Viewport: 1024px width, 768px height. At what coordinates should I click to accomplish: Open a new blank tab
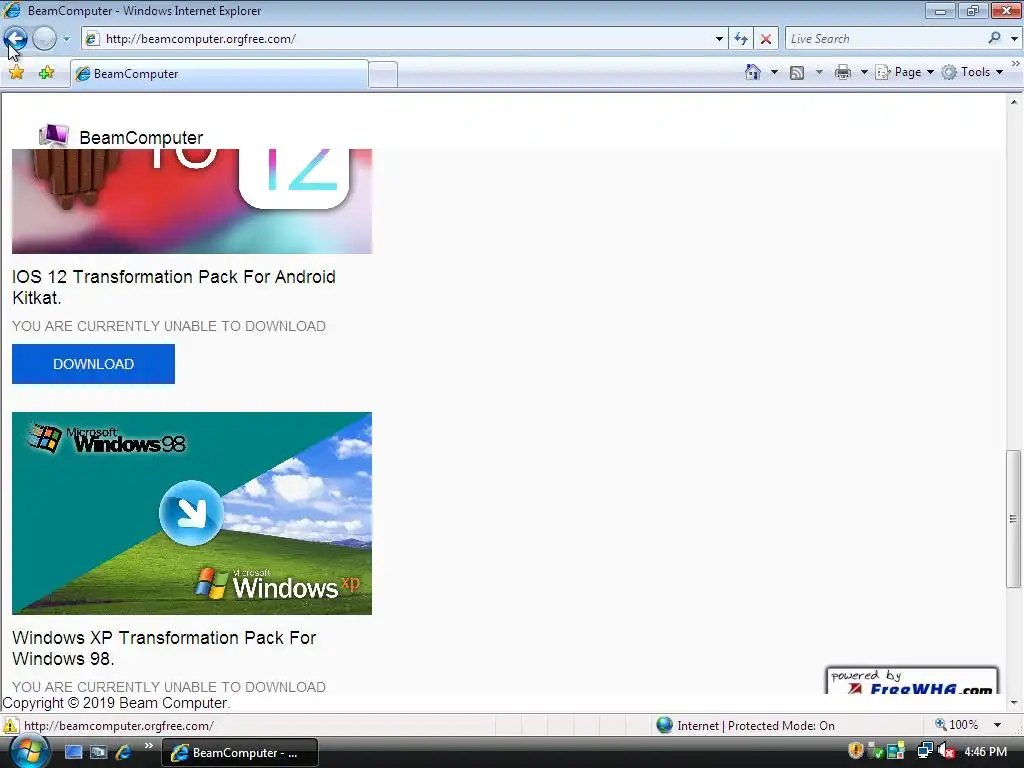click(383, 74)
